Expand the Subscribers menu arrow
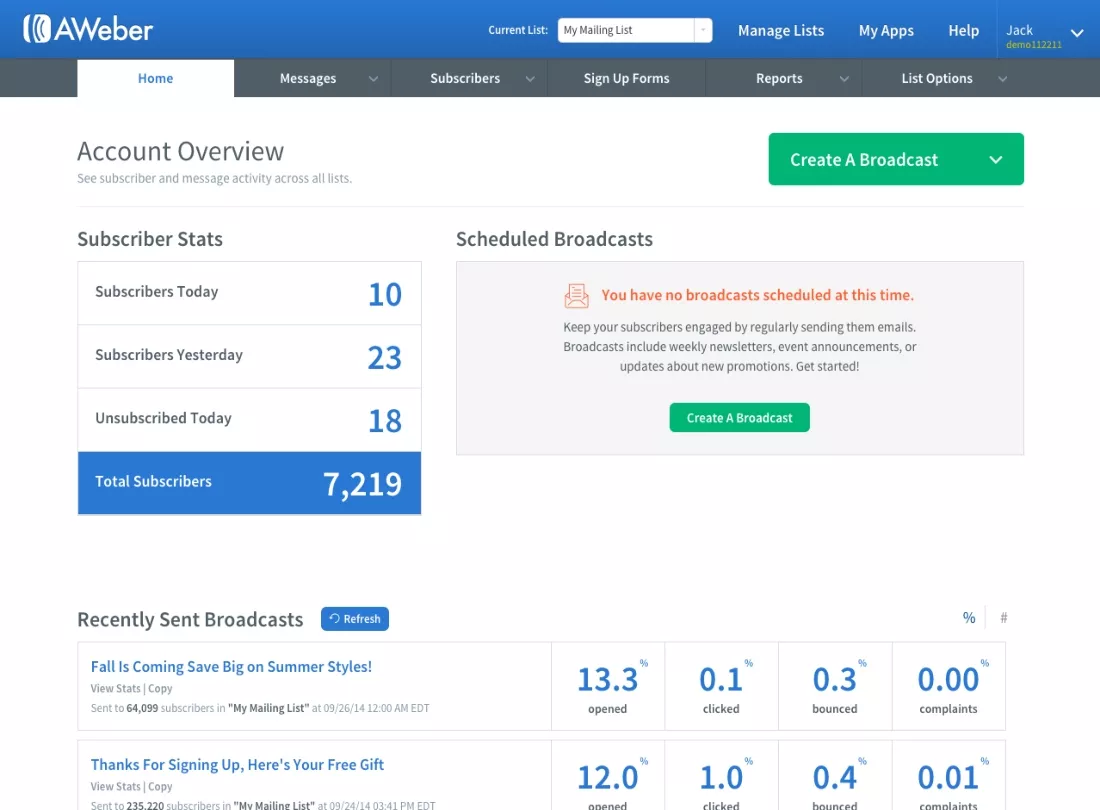The image size is (1100, 810). click(x=530, y=79)
